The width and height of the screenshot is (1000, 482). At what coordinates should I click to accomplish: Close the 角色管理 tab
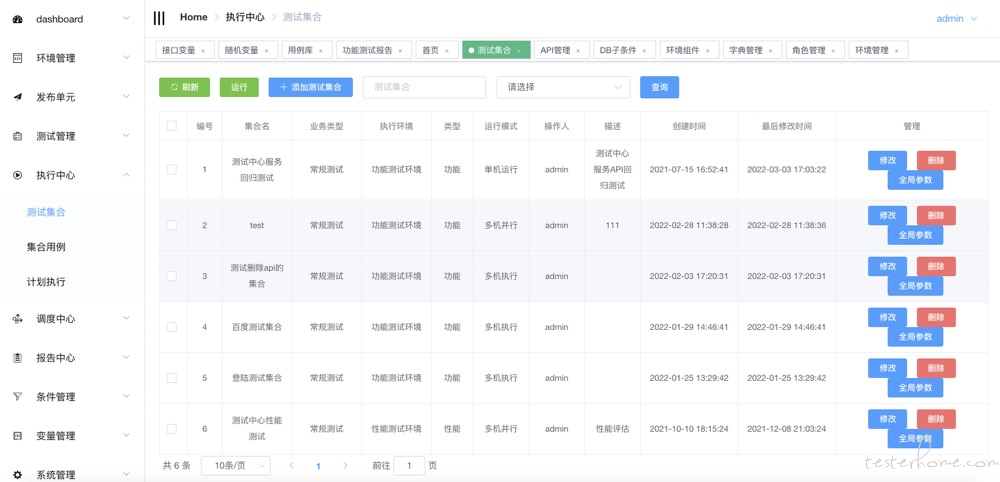pos(834,50)
